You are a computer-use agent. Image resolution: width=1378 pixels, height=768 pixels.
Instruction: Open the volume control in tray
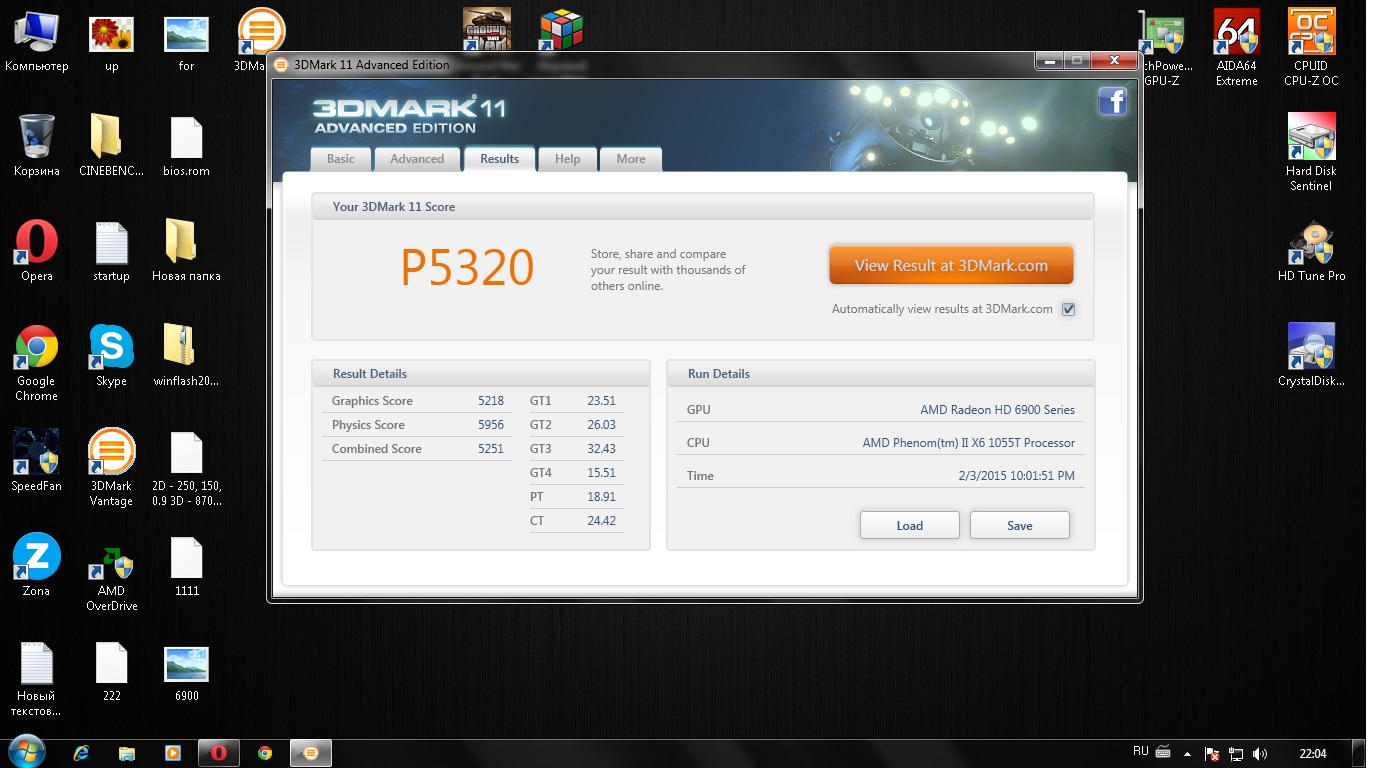click(x=1260, y=753)
